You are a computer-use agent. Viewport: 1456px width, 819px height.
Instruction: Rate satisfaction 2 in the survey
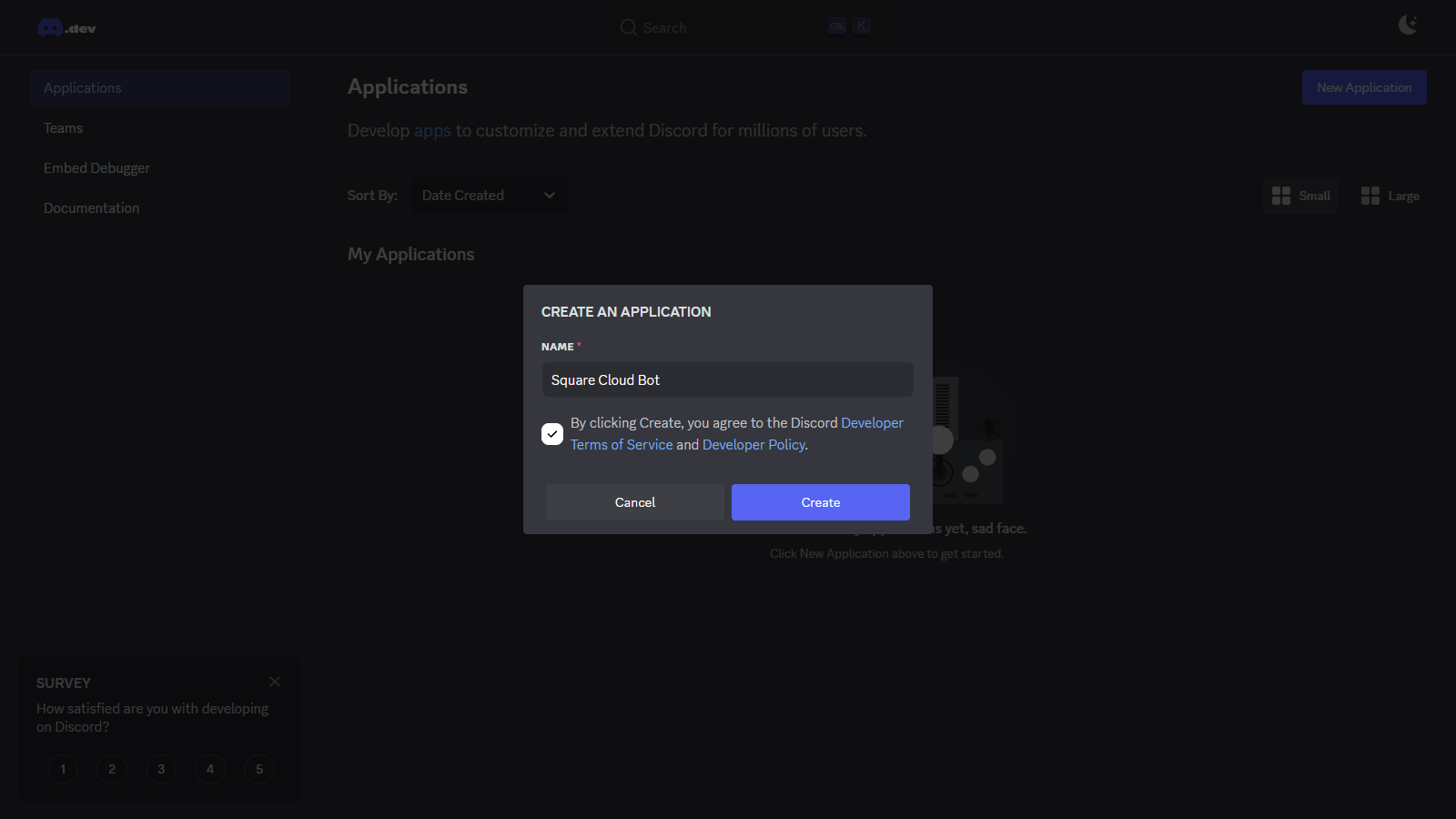(x=112, y=769)
